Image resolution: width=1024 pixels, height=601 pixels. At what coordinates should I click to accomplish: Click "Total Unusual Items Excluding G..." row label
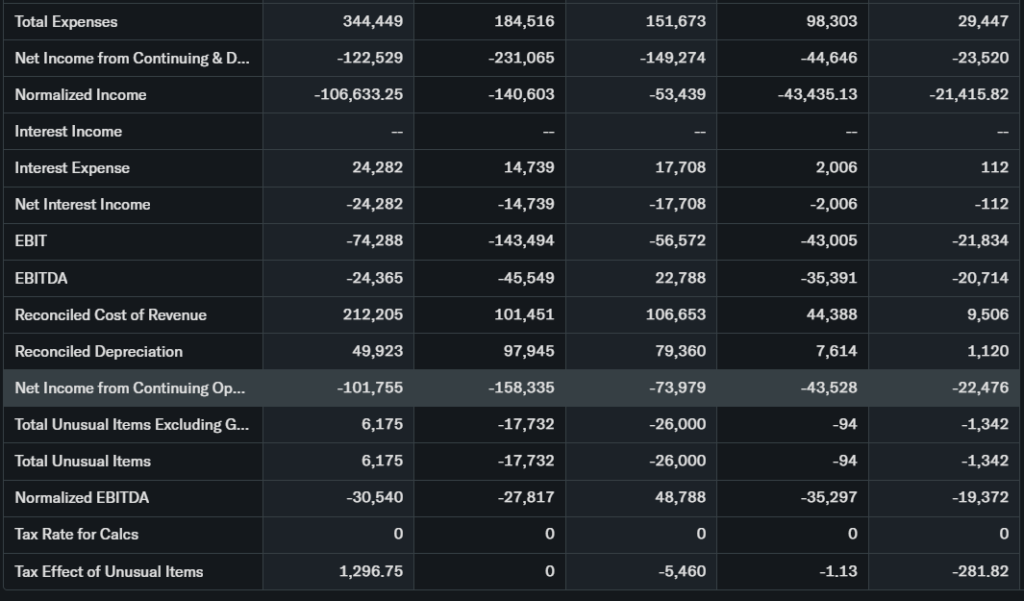(132, 424)
